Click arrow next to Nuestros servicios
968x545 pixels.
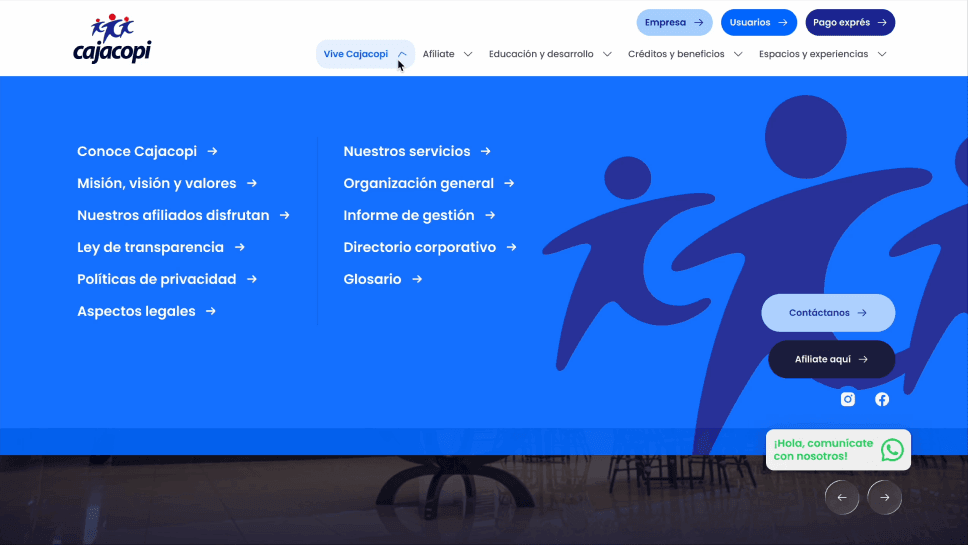click(486, 151)
